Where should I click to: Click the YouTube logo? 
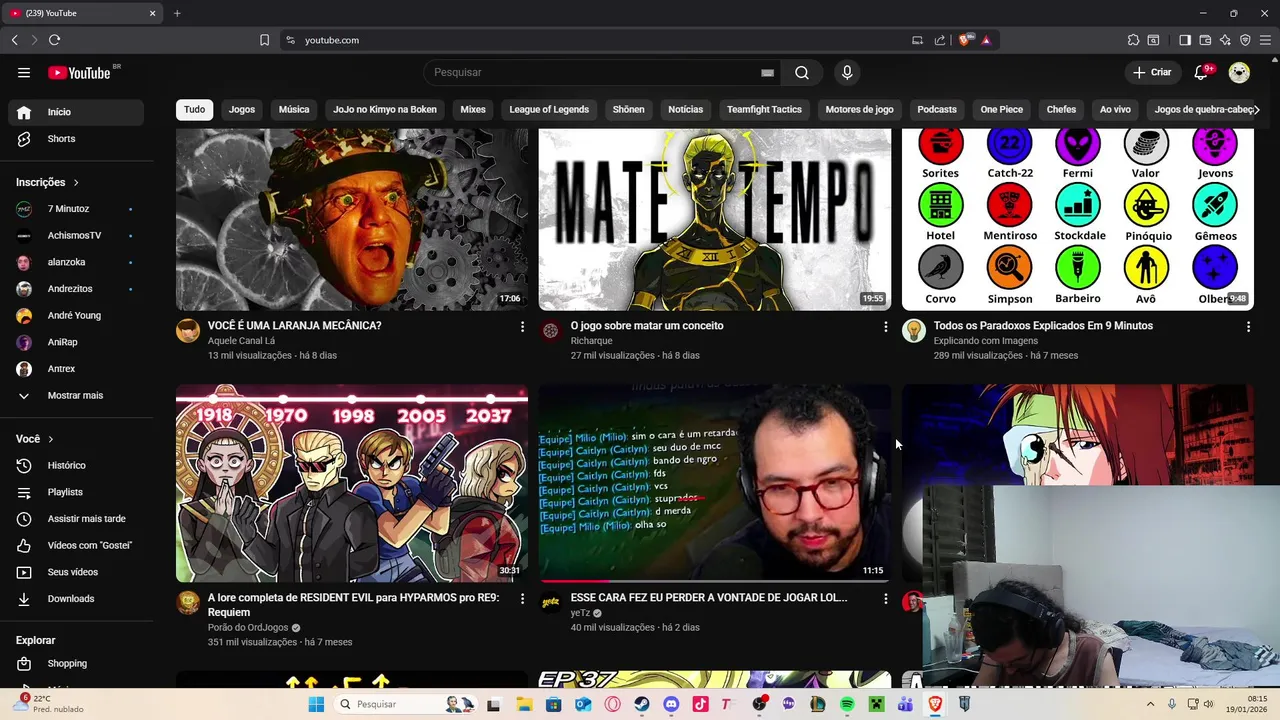(x=79, y=72)
